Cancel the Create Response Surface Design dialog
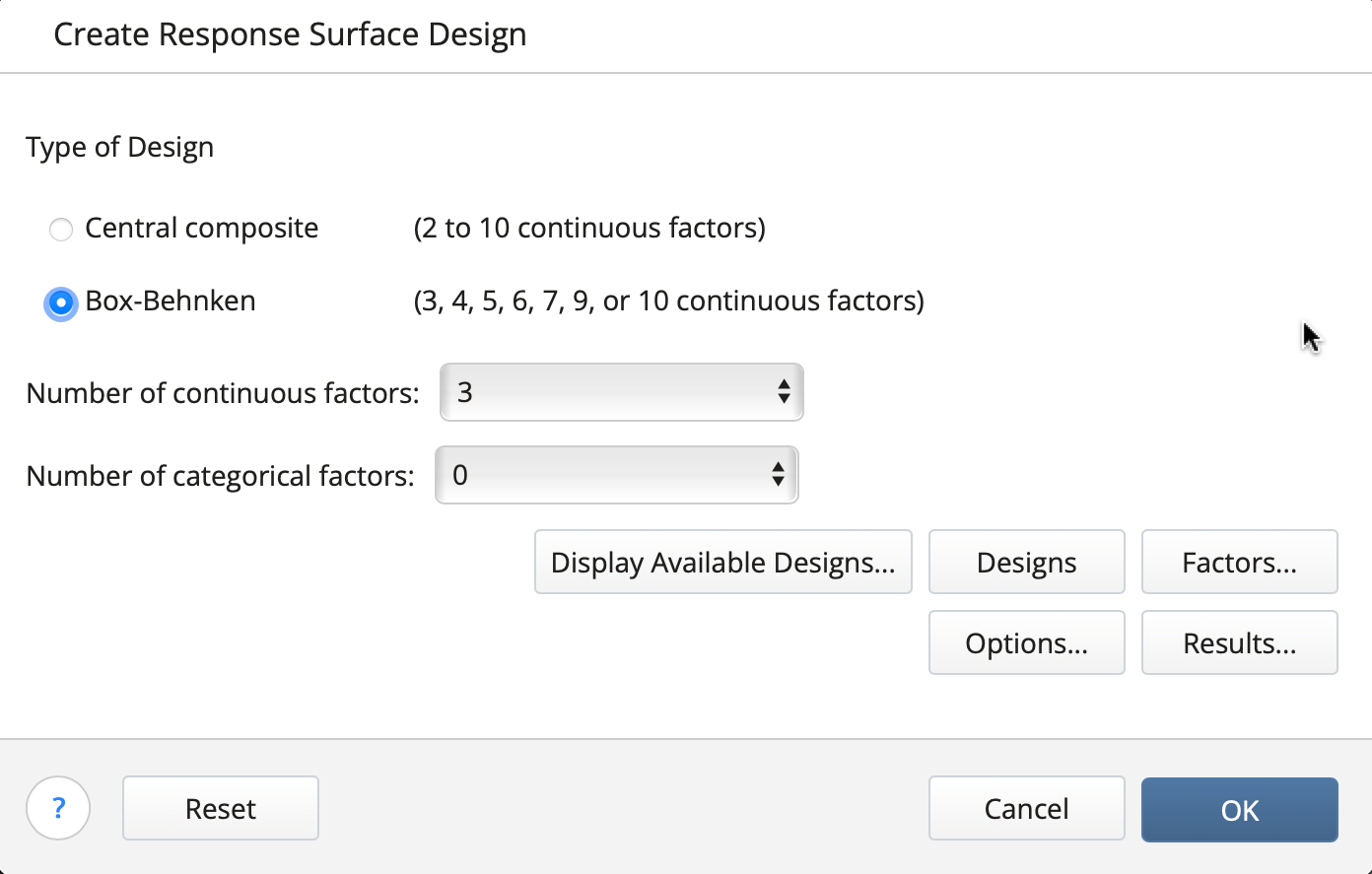 click(1026, 808)
